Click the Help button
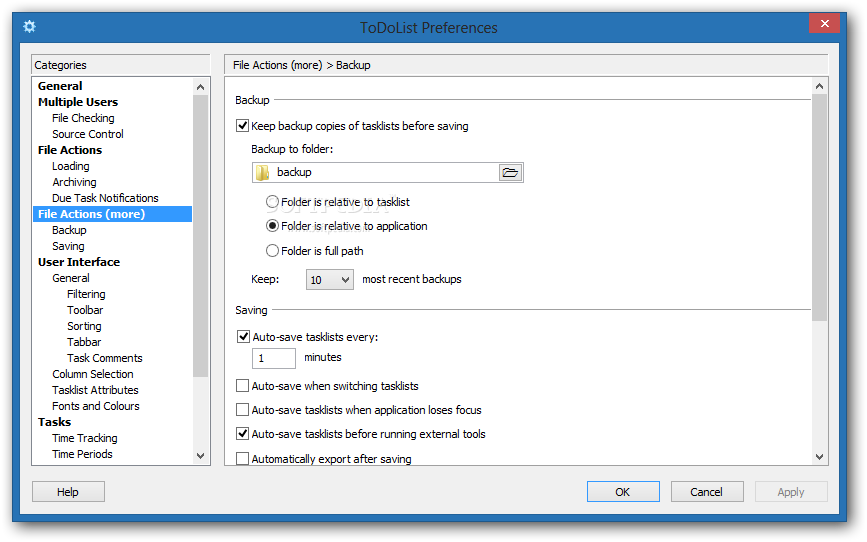The width and height of the screenshot is (867, 542). 68,492
